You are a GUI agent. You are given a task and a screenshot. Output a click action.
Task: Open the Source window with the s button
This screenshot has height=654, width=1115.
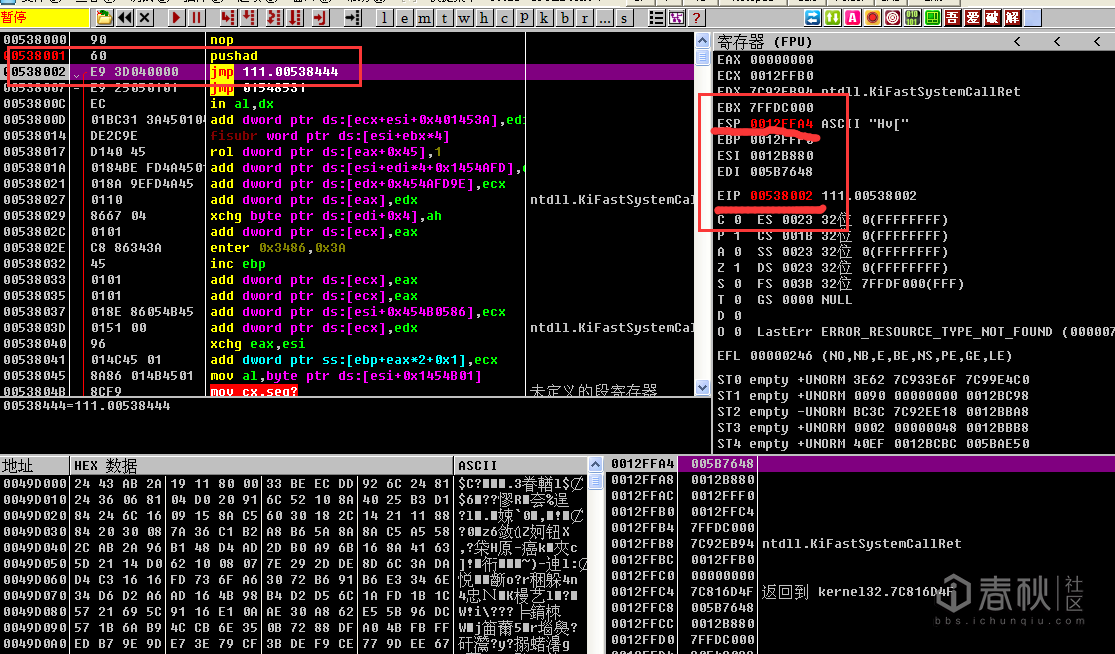coord(624,18)
